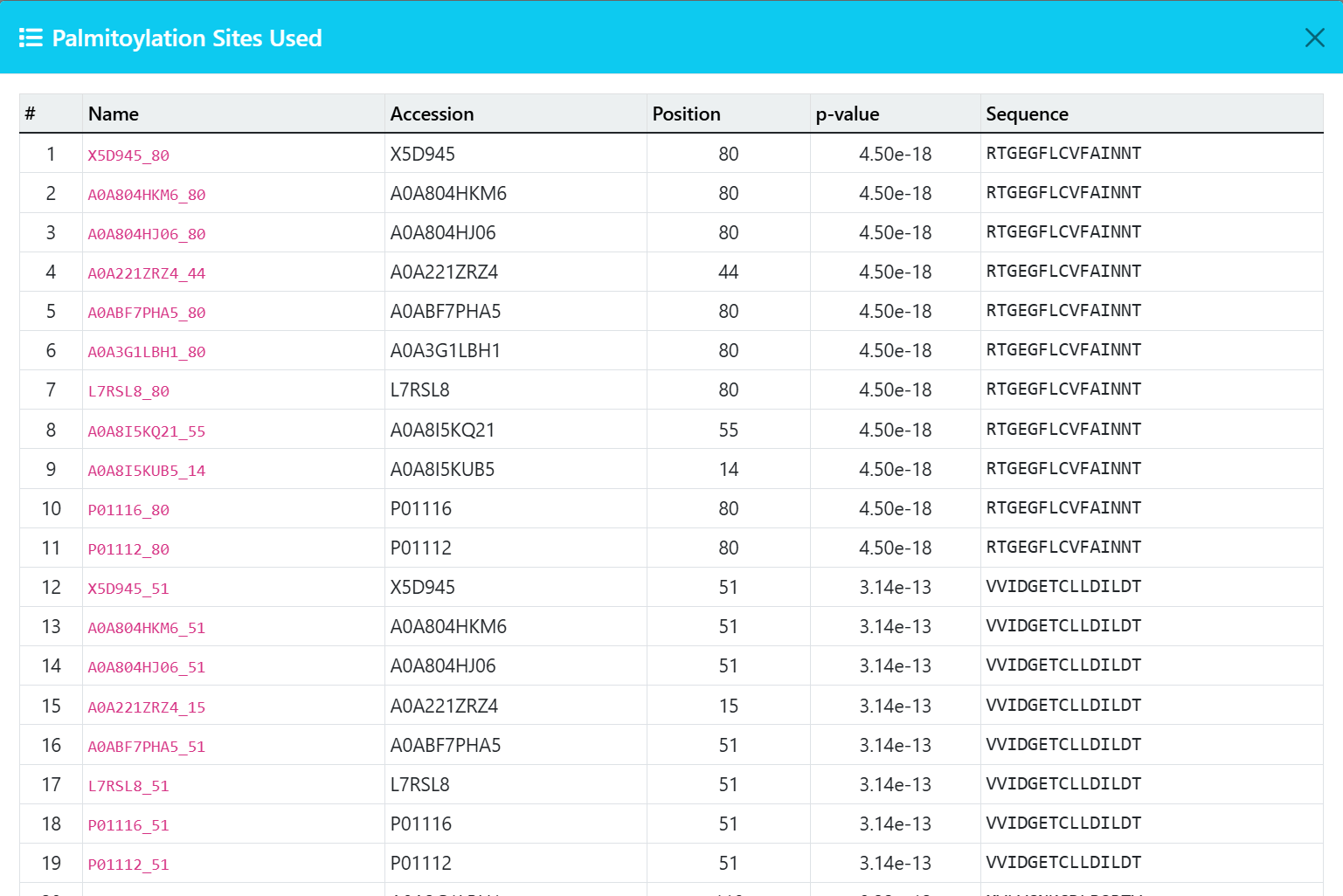Open the A0A8I5KUB5_14 link
The width and height of the screenshot is (1343, 896).
click(147, 471)
